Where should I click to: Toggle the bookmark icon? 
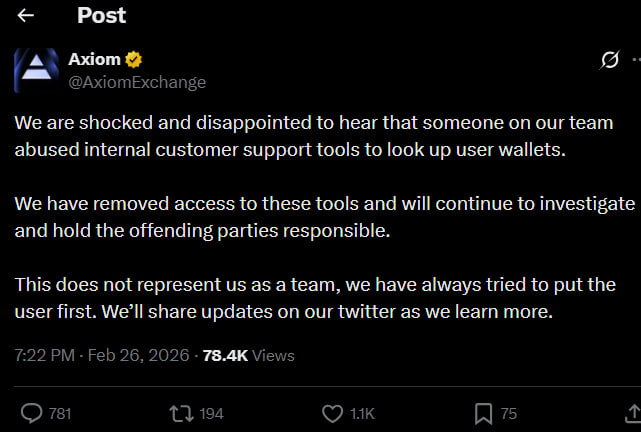pyautogui.click(x=482, y=412)
